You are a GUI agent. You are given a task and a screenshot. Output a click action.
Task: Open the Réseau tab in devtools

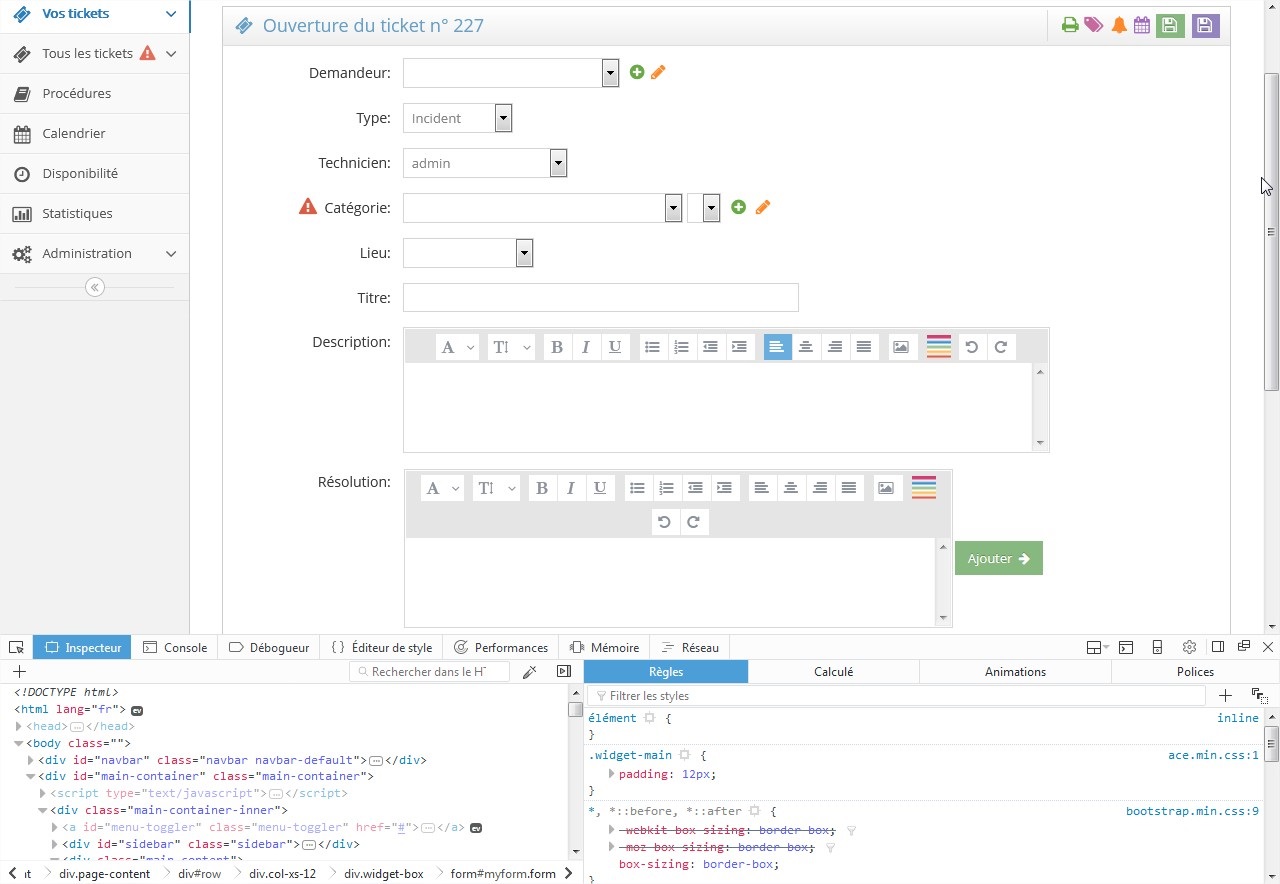[690, 648]
